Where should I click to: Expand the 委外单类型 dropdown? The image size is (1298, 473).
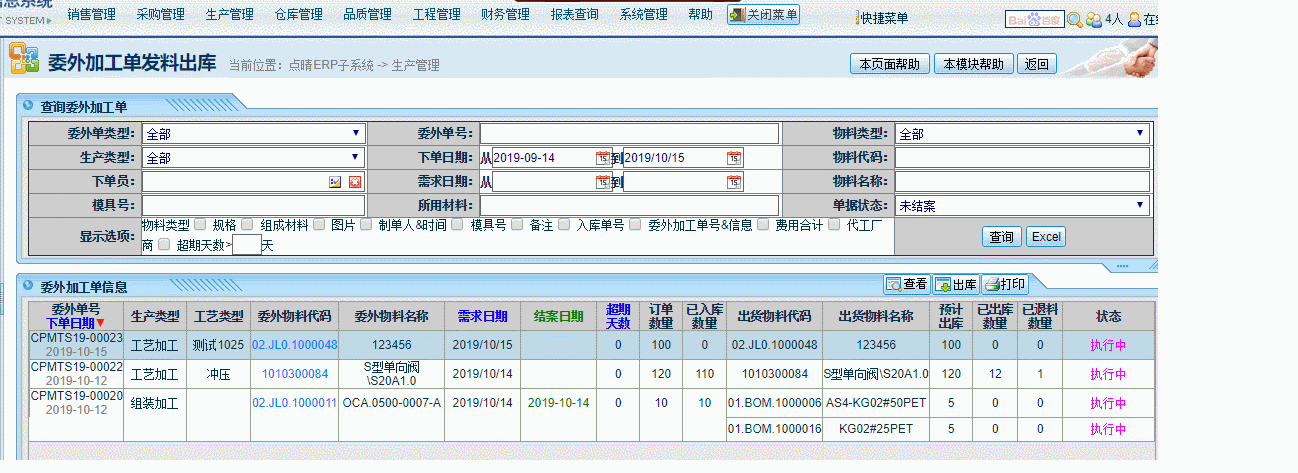click(x=252, y=134)
